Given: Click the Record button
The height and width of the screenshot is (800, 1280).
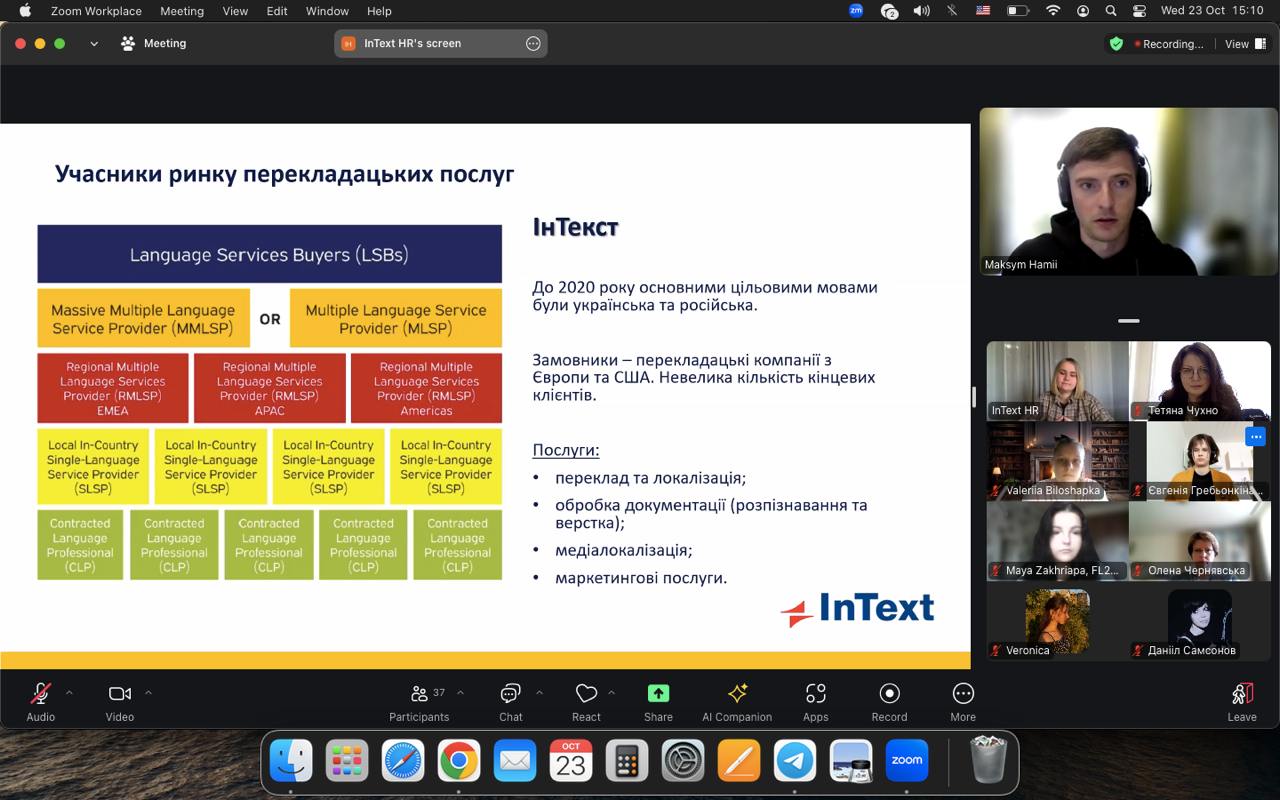Looking at the screenshot, I should click(889, 701).
